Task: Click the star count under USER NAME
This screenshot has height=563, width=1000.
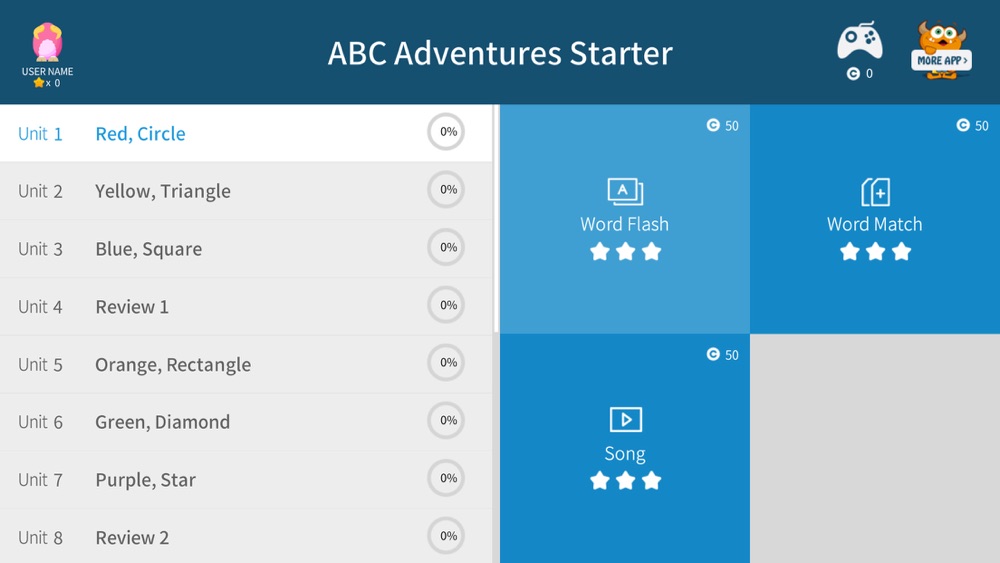Action: coord(47,83)
